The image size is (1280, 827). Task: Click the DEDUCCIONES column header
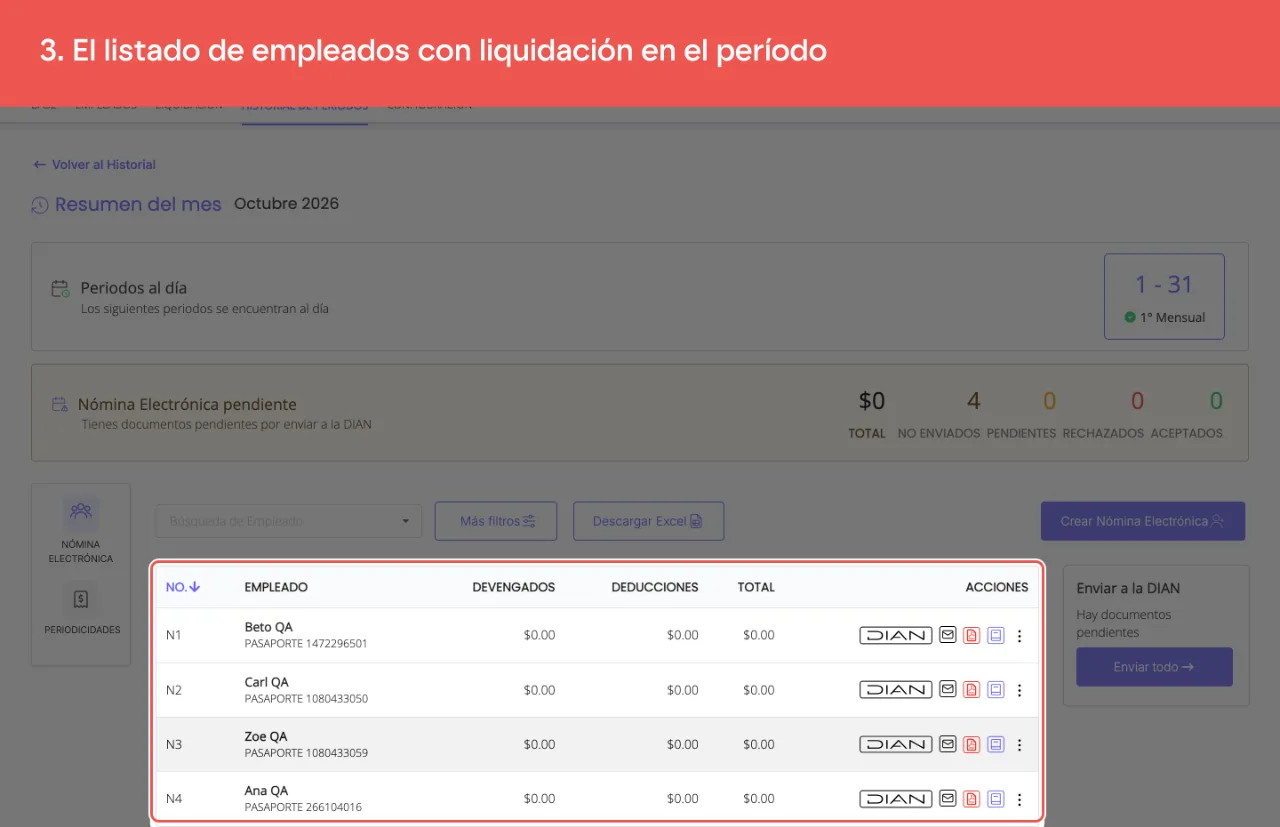tap(655, 587)
